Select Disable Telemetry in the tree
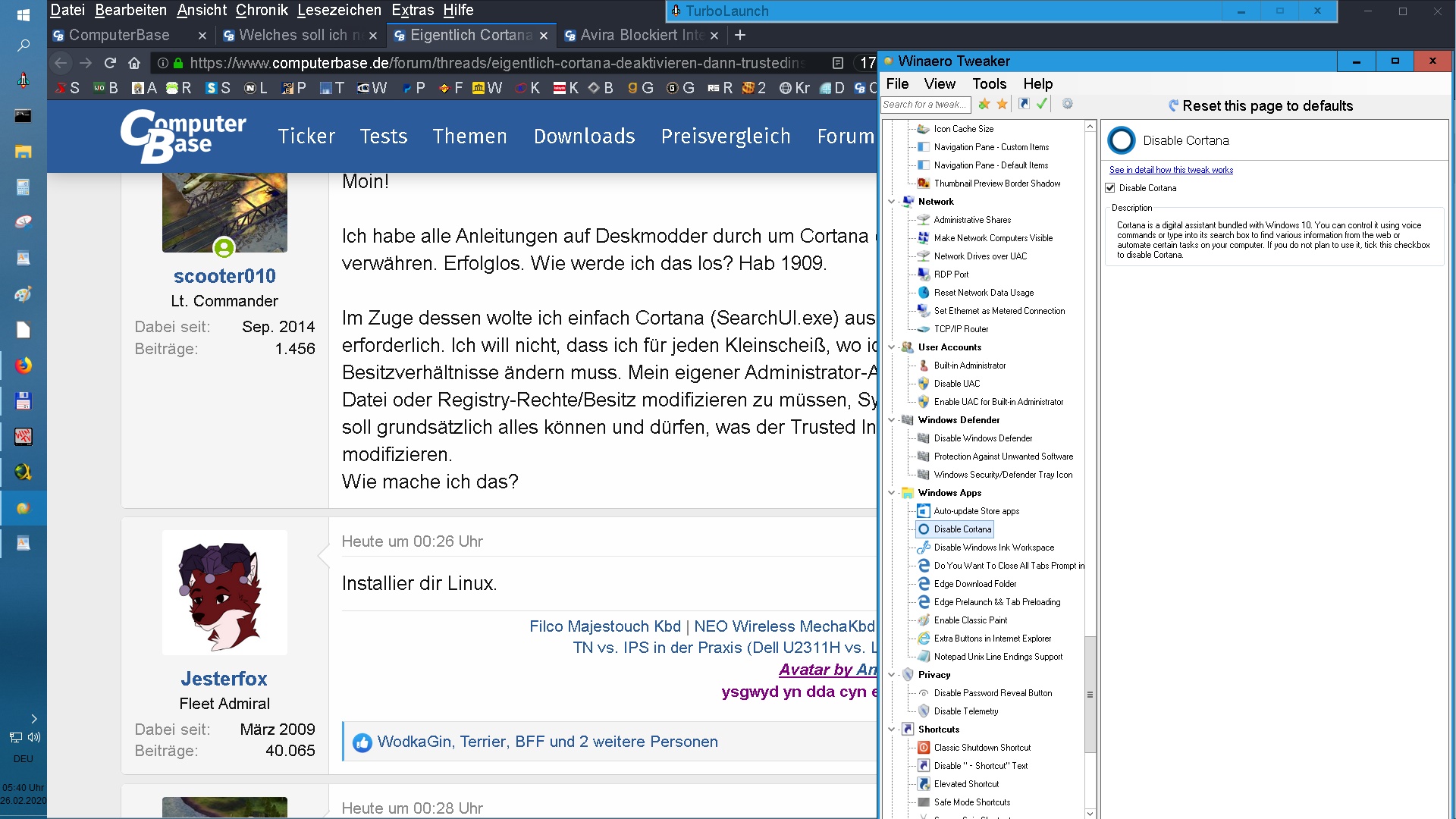Viewport: 1456px width, 819px height. pyautogui.click(x=965, y=711)
